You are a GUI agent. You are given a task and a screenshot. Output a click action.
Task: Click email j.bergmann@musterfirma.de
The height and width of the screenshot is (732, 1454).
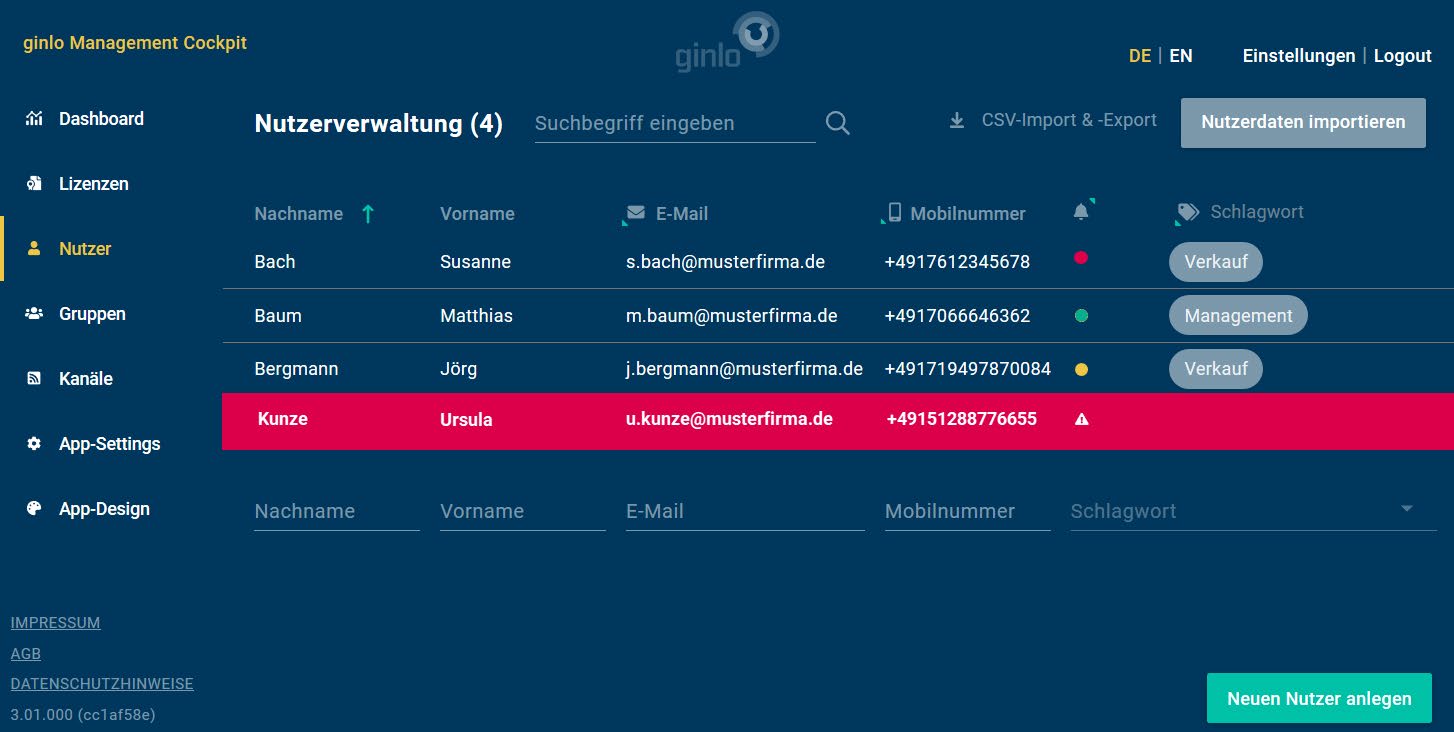coord(744,369)
